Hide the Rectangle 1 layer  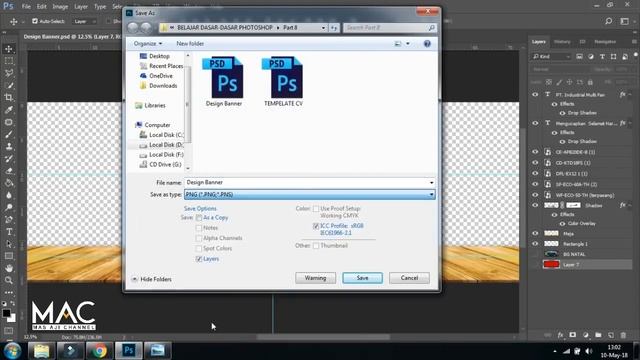click(535, 244)
